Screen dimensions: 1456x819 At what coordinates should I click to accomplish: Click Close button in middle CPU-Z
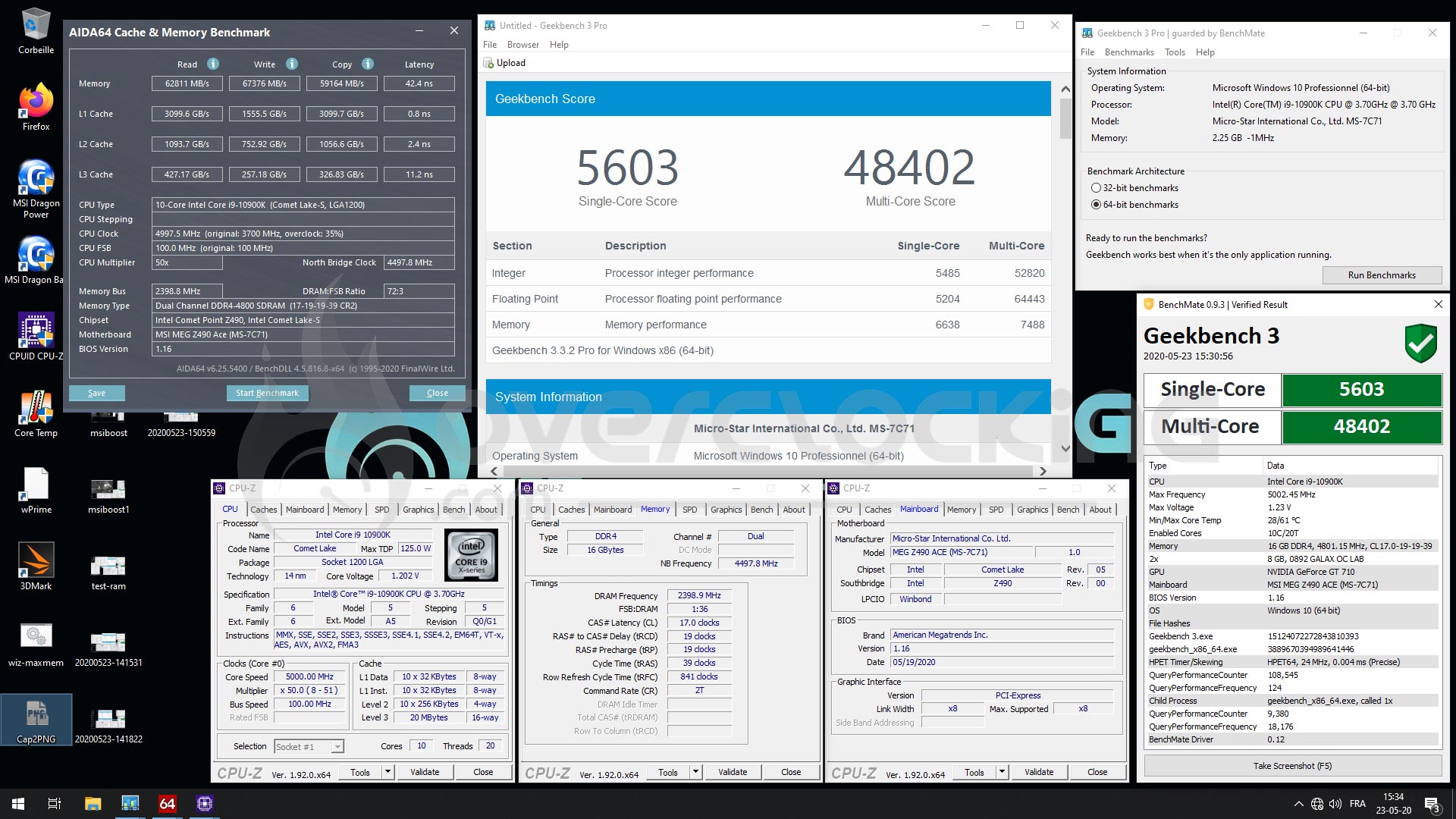pos(791,772)
